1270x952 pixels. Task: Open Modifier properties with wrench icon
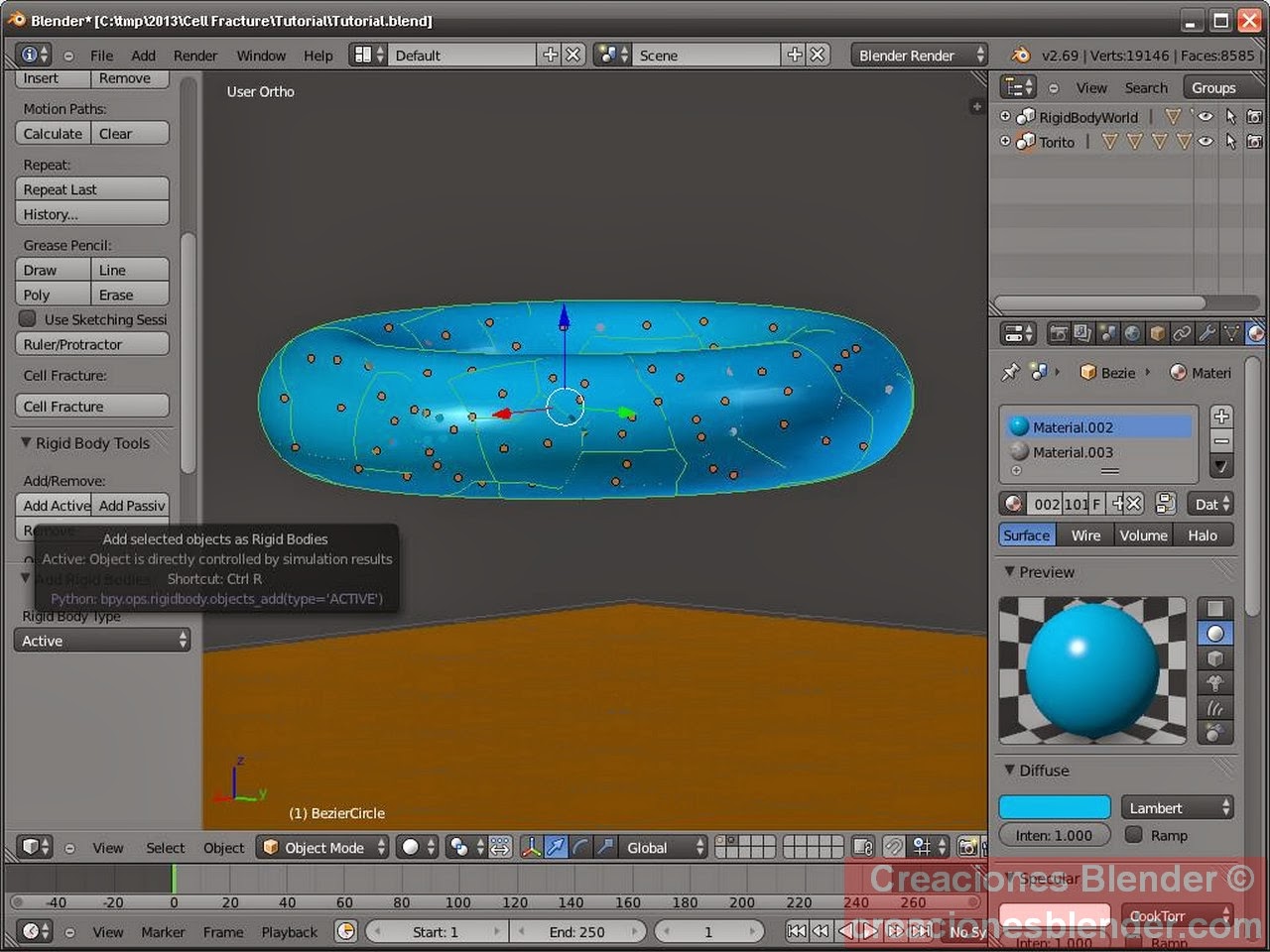pos(1208,333)
